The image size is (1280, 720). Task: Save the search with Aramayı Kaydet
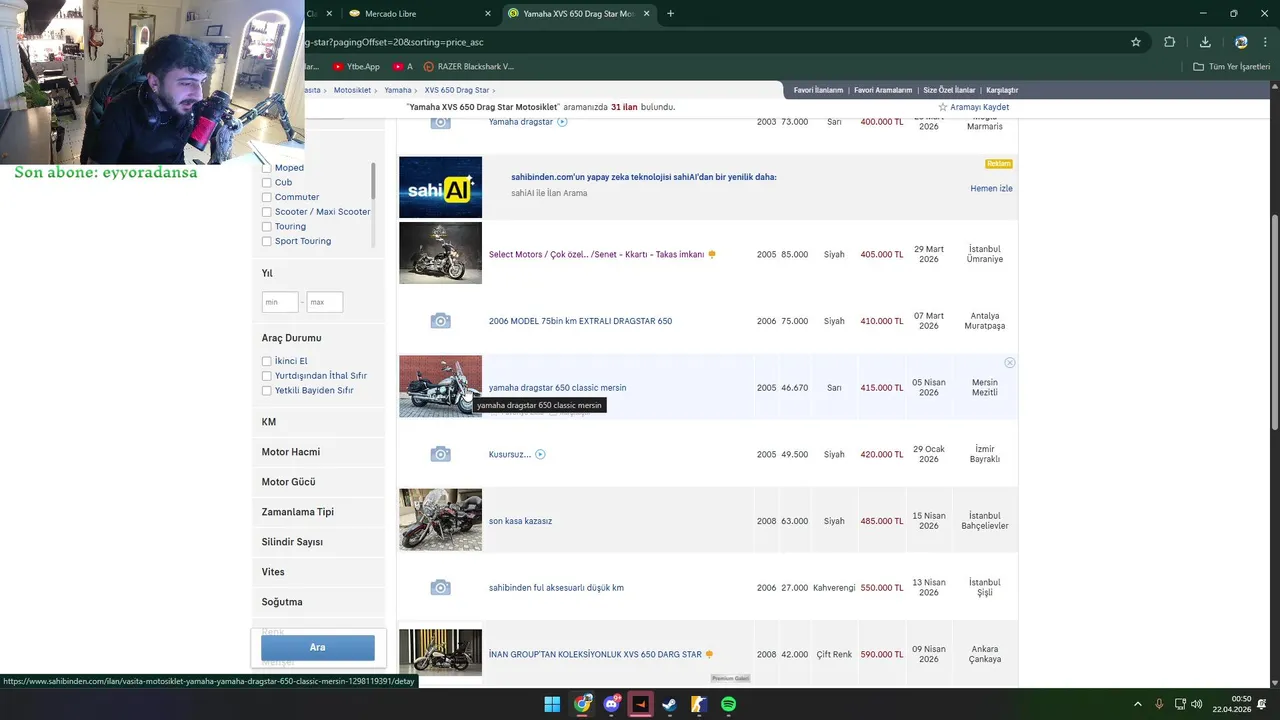[973, 107]
